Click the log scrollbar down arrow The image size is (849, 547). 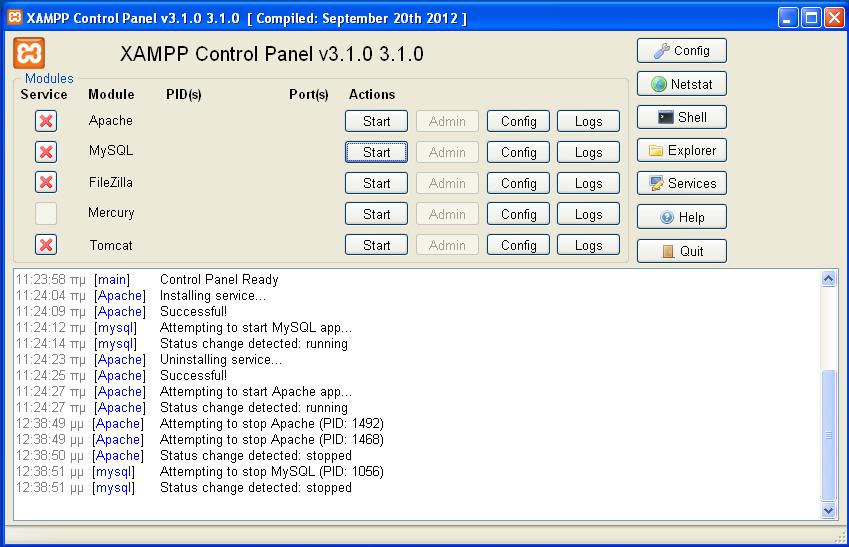click(828, 510)
